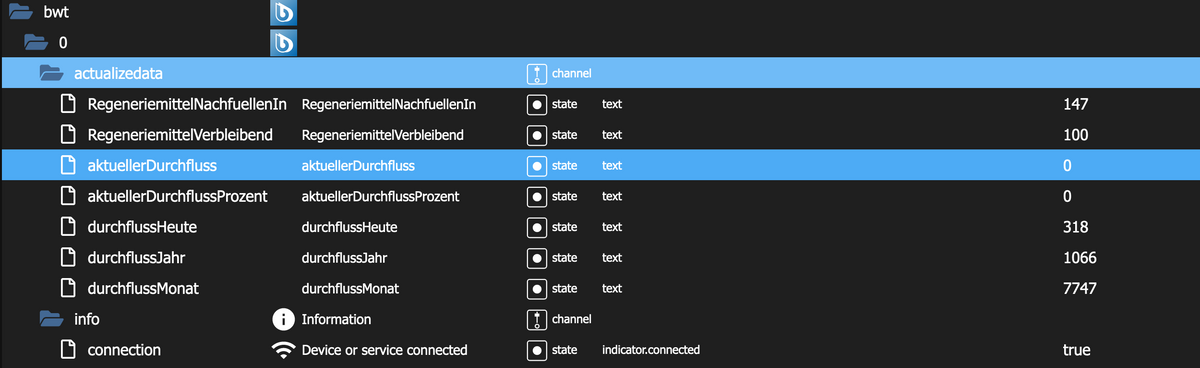Click the file icon of RegeneriemittelVerbleibend
Viewport: 1200px width, 368px height.
pyautogui.click(x=69, y=134)
